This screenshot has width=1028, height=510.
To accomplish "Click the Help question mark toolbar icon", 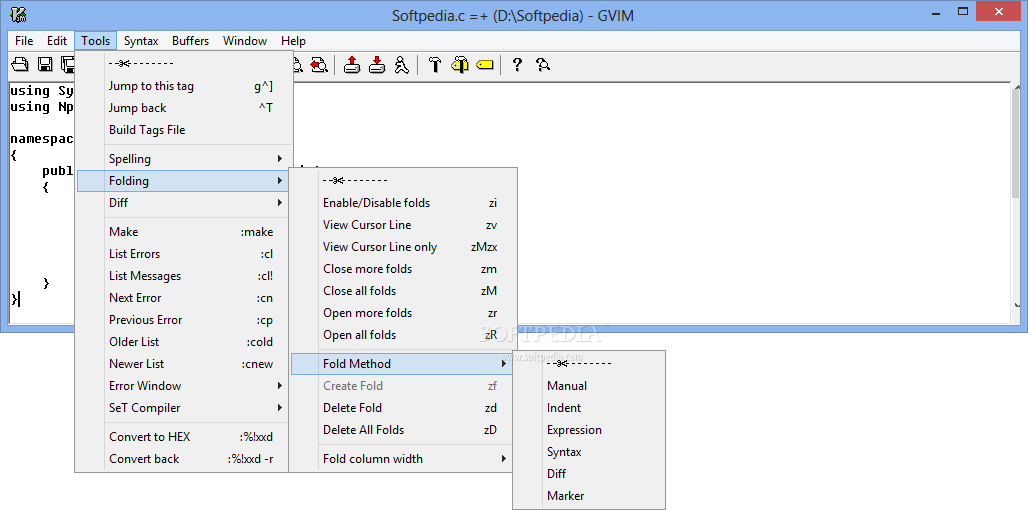I will [x=517, y=64].
